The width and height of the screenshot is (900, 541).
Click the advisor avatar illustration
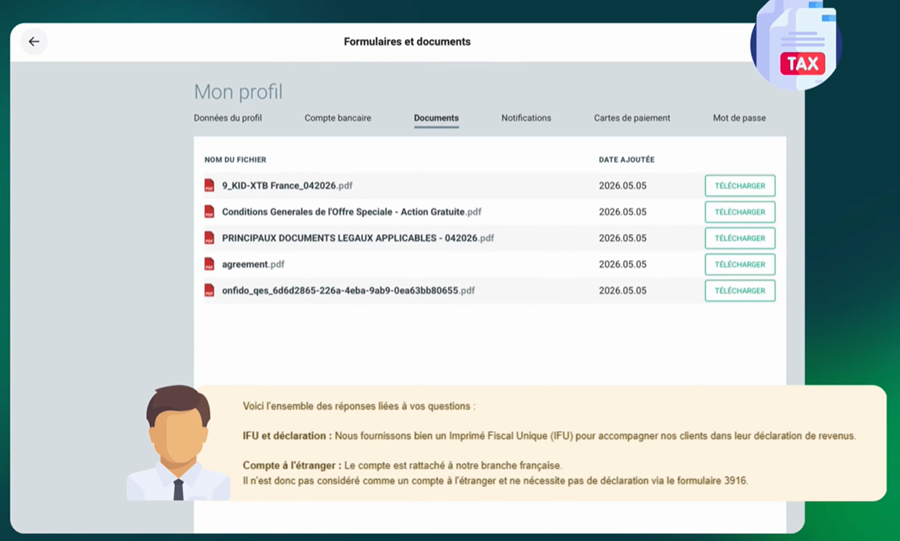click(179, 443)
